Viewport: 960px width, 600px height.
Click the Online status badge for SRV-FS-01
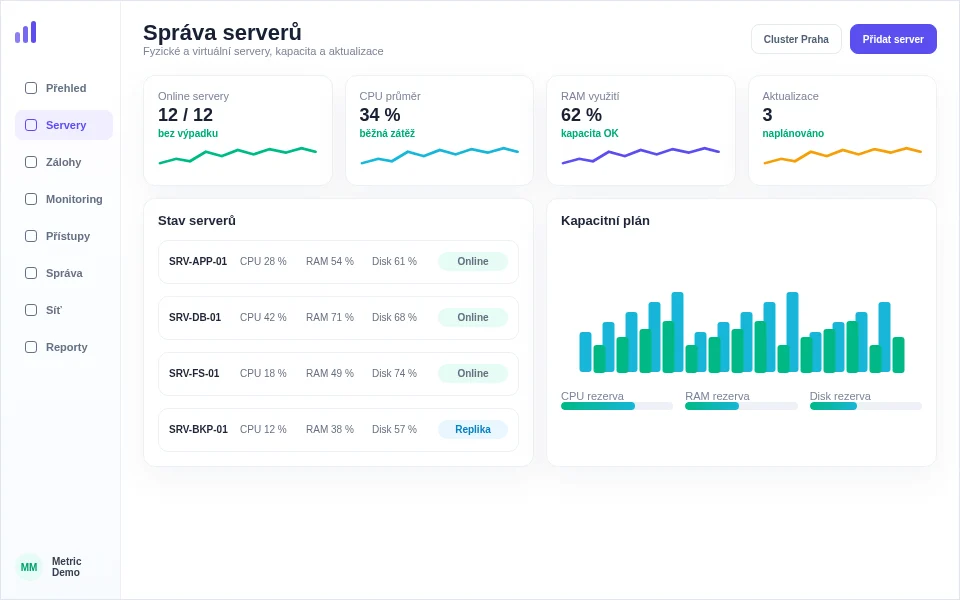click(x=473, y=373)
